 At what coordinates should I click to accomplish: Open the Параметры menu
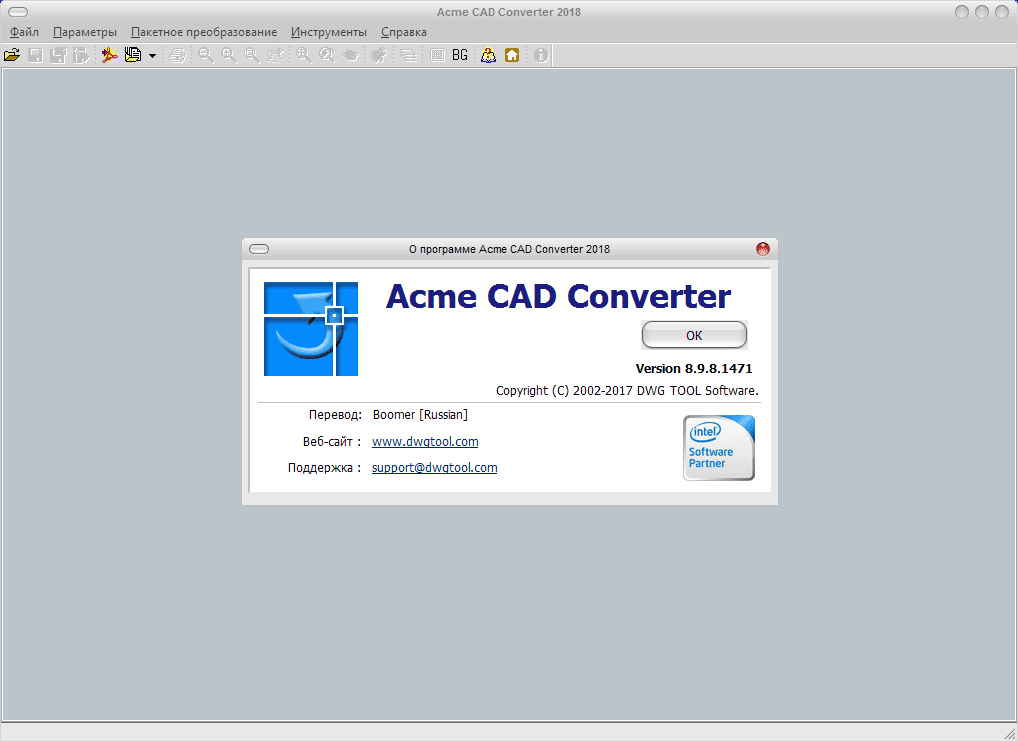[x=84, y=32]
